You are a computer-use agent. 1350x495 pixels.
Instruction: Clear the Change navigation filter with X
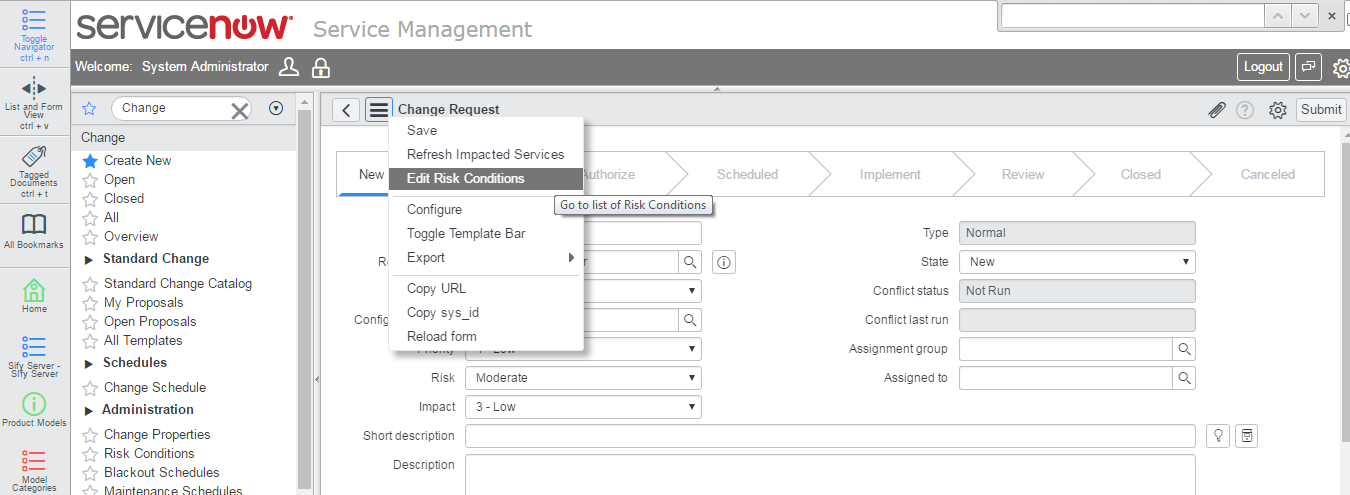pos(240,109)
